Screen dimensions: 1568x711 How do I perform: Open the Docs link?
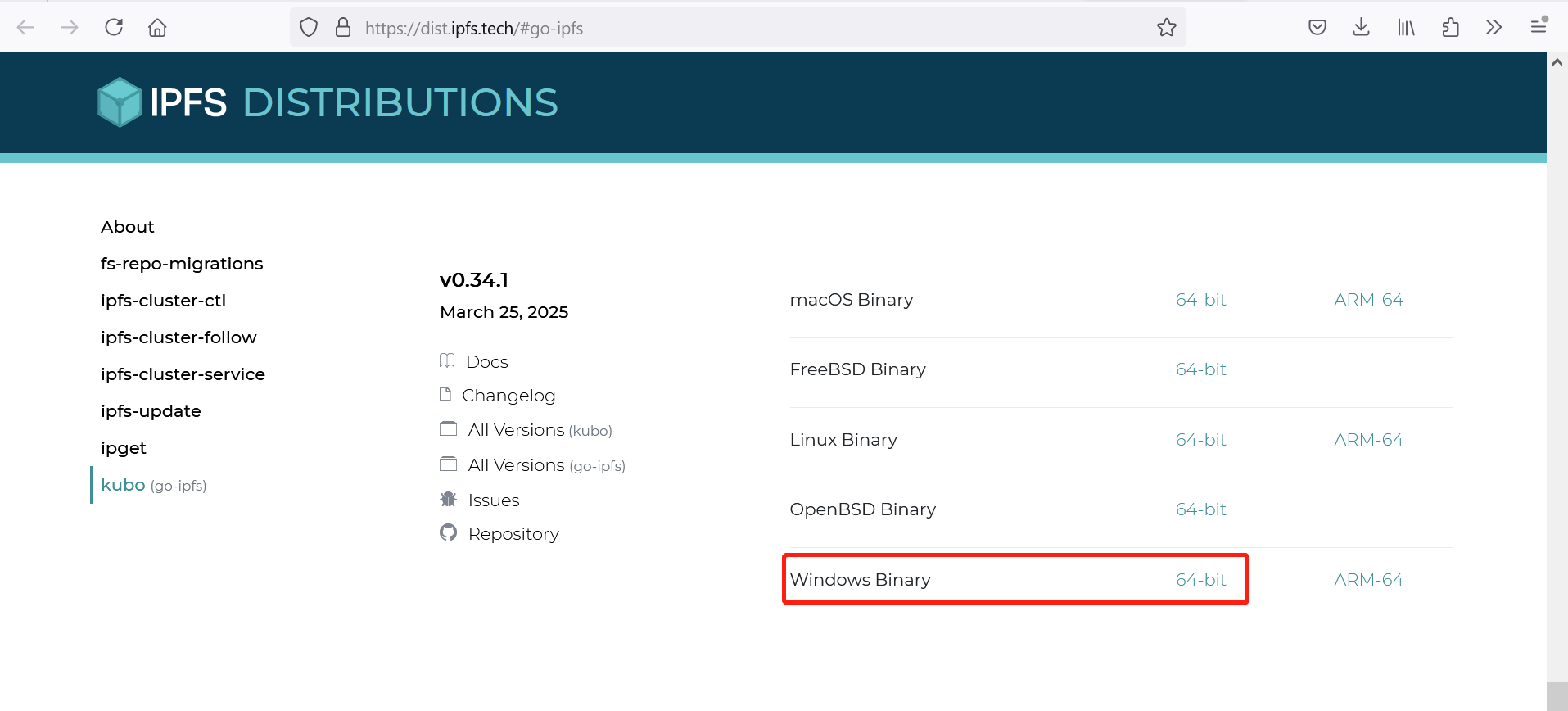[486, 361]
